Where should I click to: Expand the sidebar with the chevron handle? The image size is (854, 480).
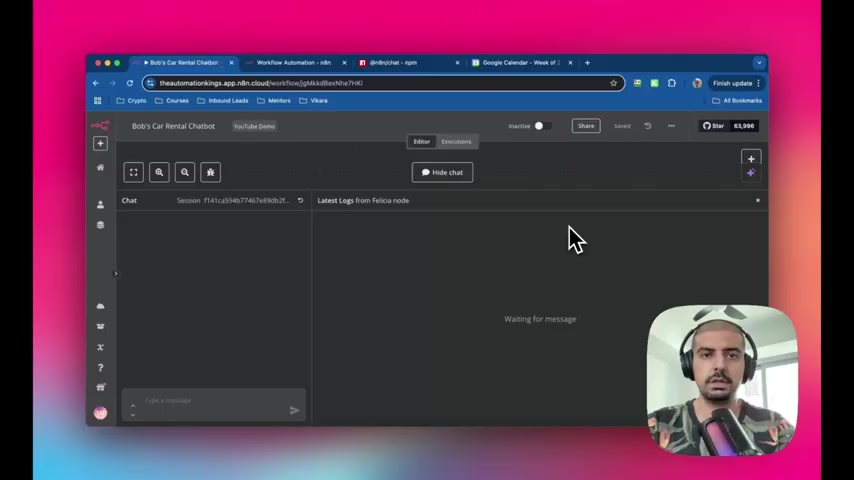pos(115,274)
